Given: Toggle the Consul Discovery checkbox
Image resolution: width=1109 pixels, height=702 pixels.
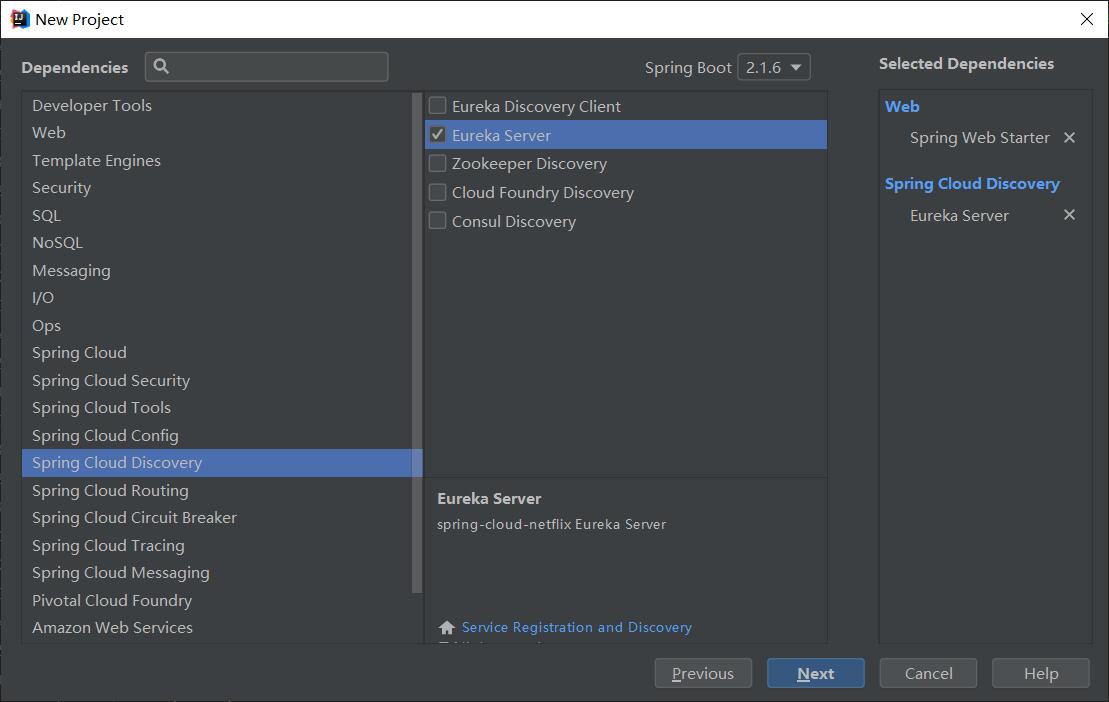Looking at the screenshot, I should click(438, 221).
